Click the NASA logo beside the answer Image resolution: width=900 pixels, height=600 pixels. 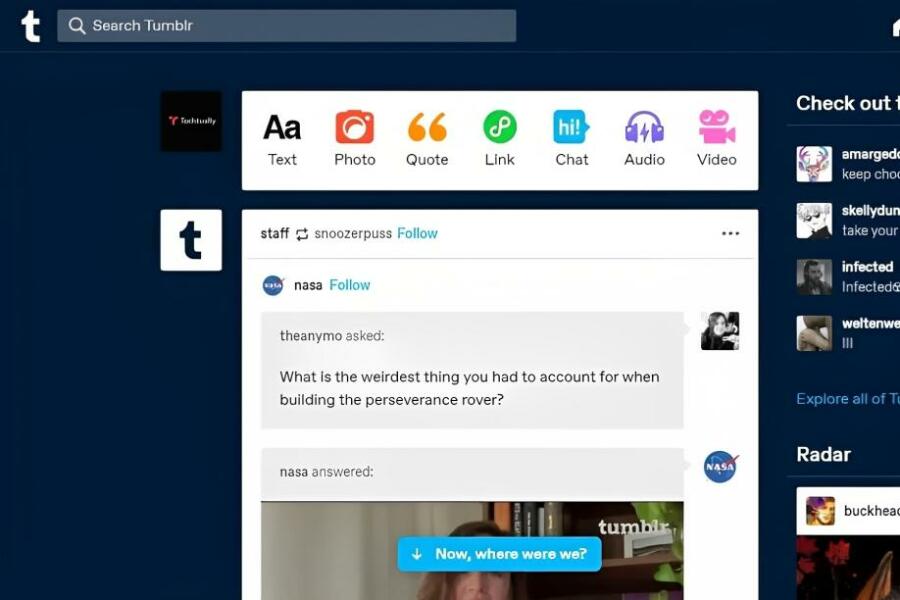(x=721, y=467)
